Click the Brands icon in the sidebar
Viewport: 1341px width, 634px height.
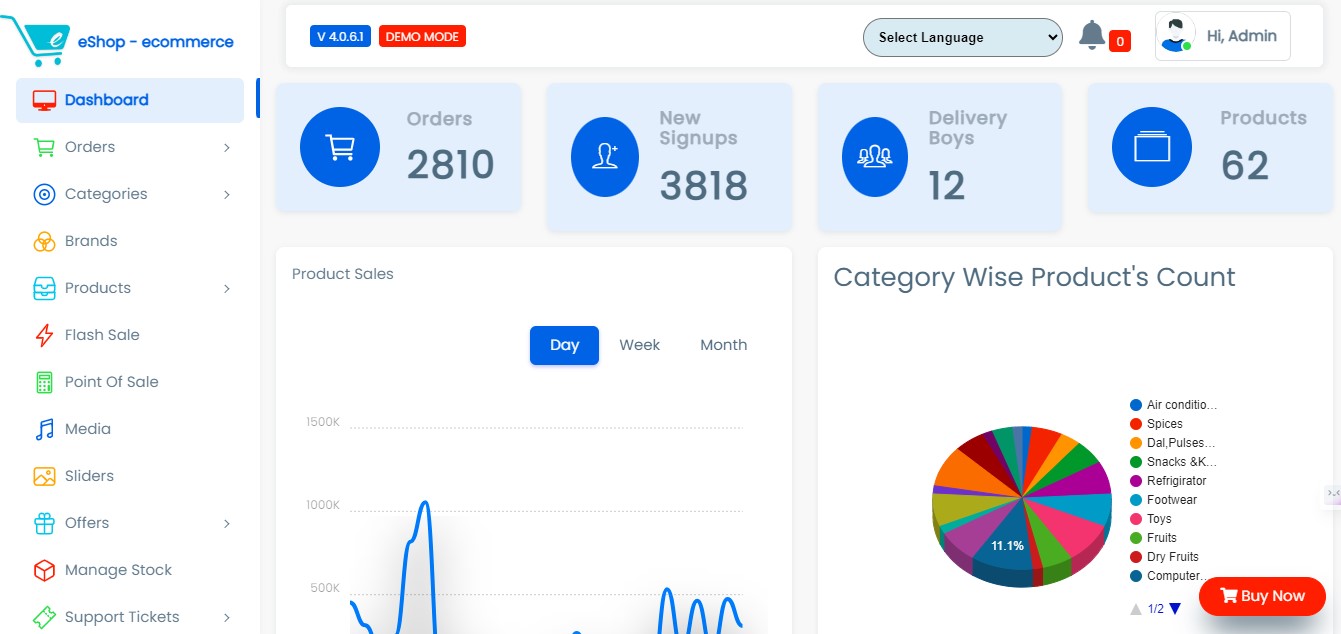[45, 240]
